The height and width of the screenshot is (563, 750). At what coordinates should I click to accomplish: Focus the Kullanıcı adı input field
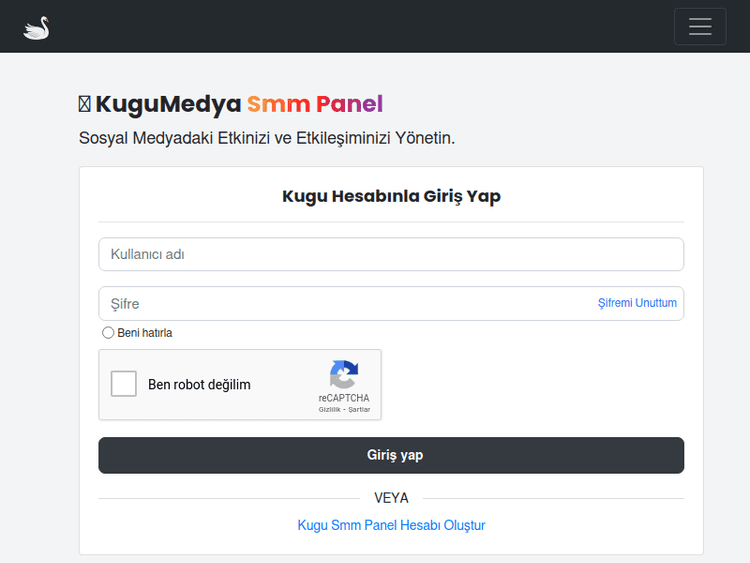391,254
